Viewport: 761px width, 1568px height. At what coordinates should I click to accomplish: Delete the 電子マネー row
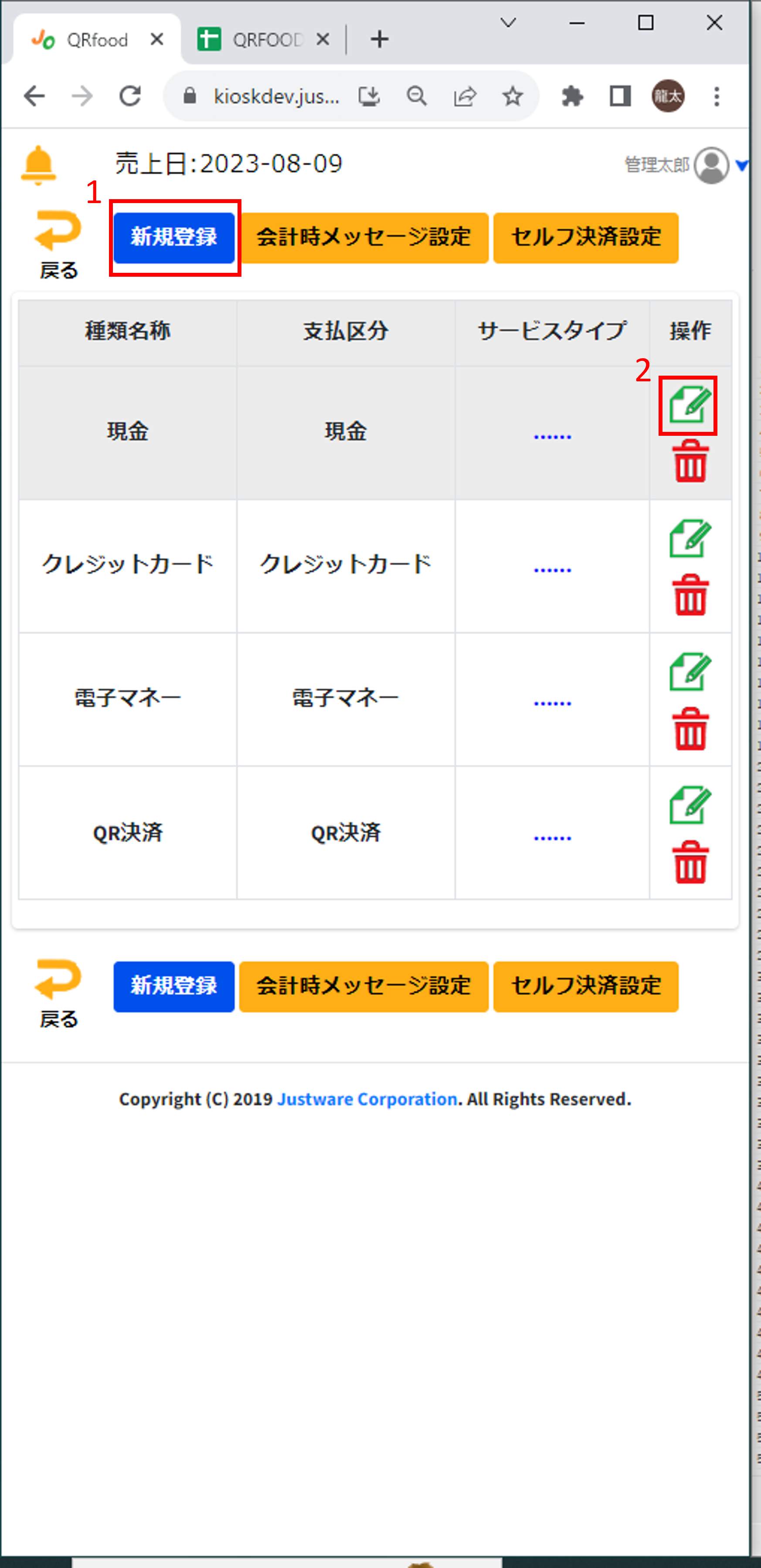click(x=690, y=729)
